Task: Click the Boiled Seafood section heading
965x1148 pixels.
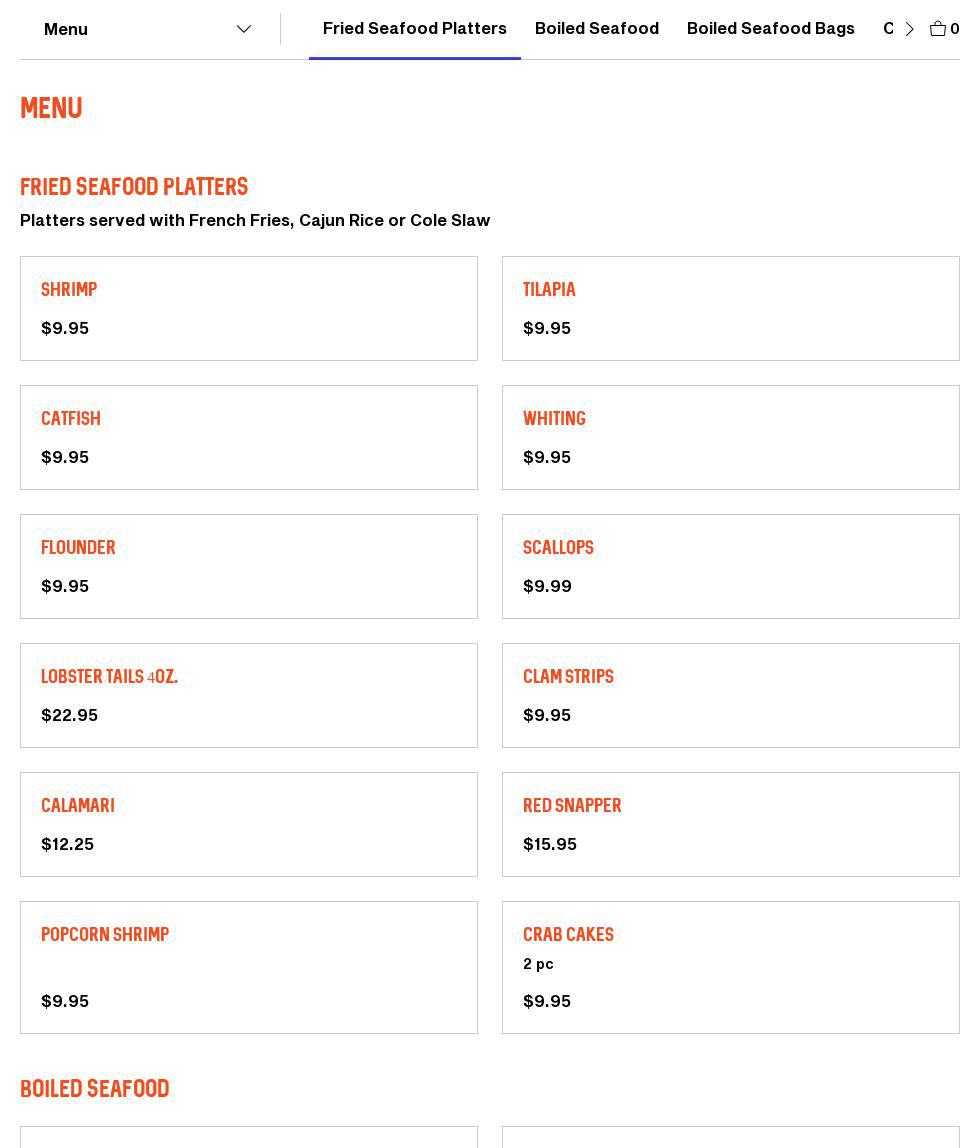Action: 95,1088
